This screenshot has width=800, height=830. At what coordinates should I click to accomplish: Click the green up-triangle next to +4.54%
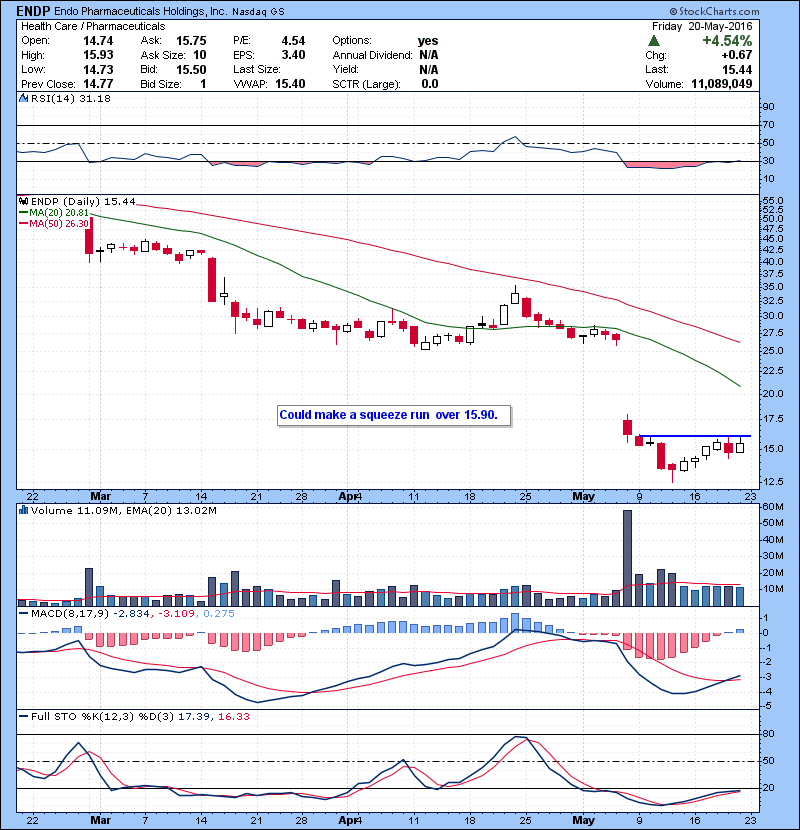click(654, 41)
